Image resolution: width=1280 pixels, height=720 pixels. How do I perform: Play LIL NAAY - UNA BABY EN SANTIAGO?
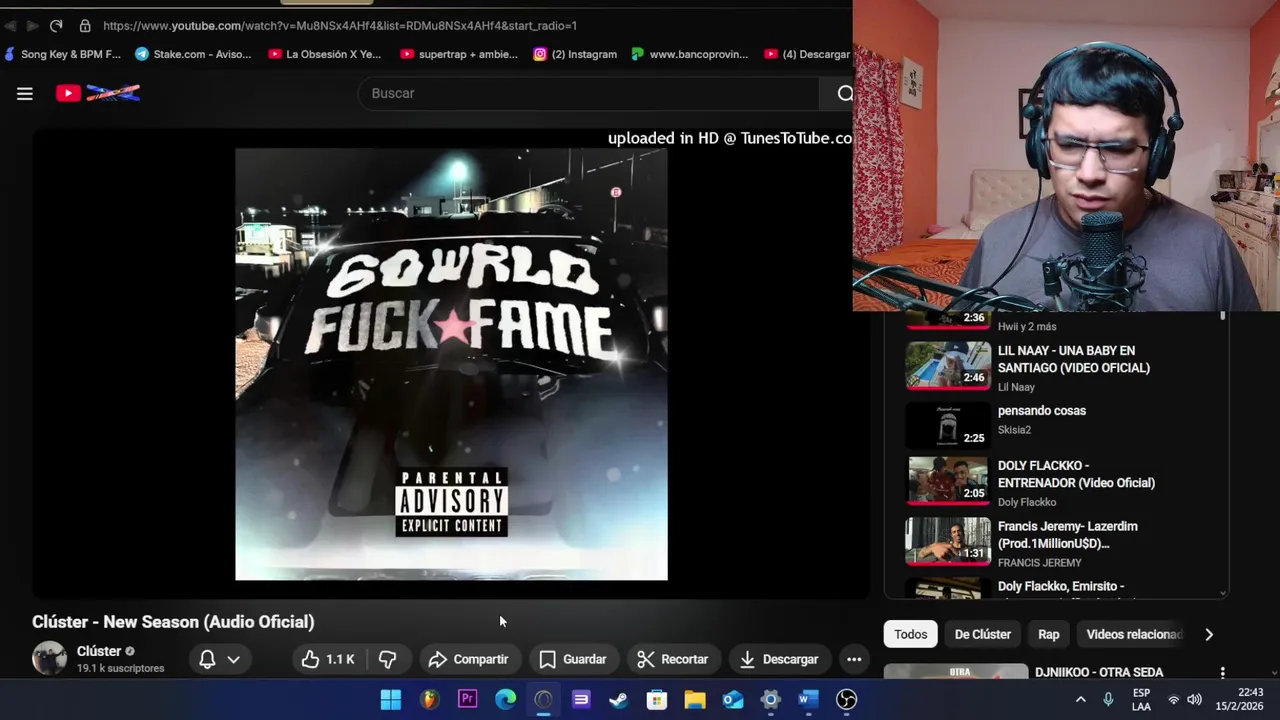1073,359
